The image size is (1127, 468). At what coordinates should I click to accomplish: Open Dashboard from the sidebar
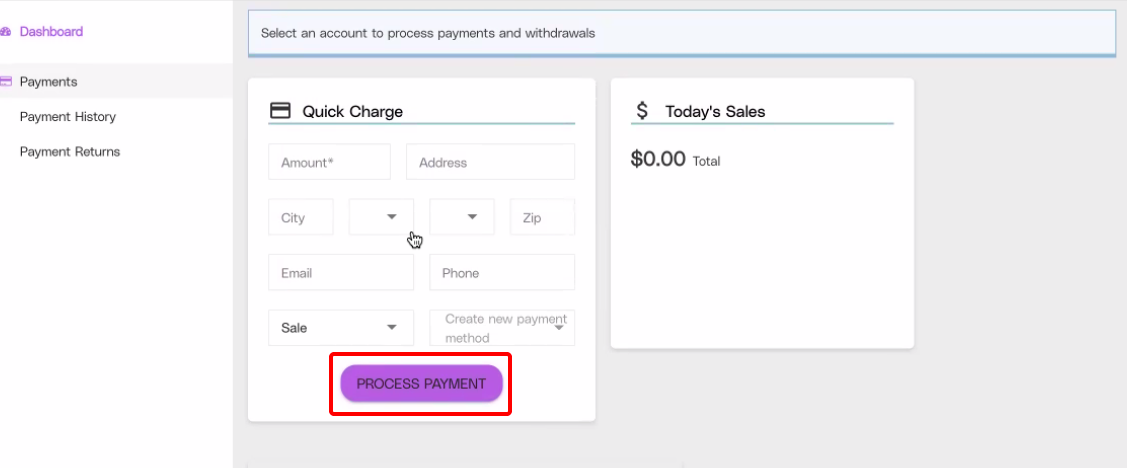click(51, 32)
